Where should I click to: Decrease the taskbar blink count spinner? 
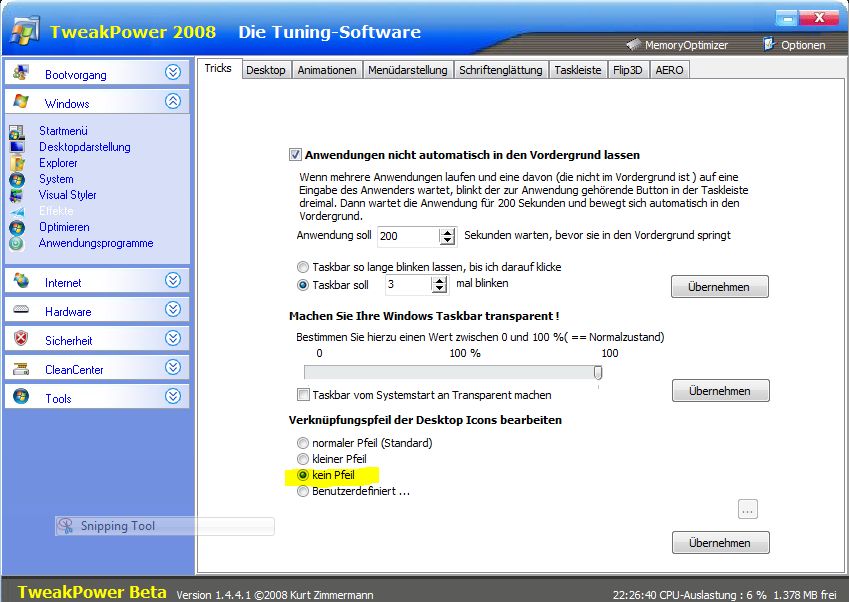pyautogui.click(x=440, y=289)
